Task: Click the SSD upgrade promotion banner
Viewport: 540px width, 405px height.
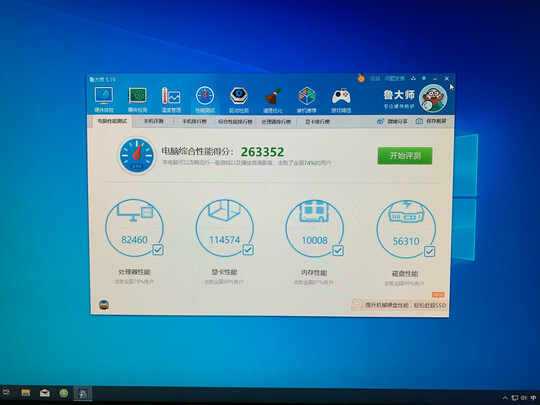Action: coord(399,305)
